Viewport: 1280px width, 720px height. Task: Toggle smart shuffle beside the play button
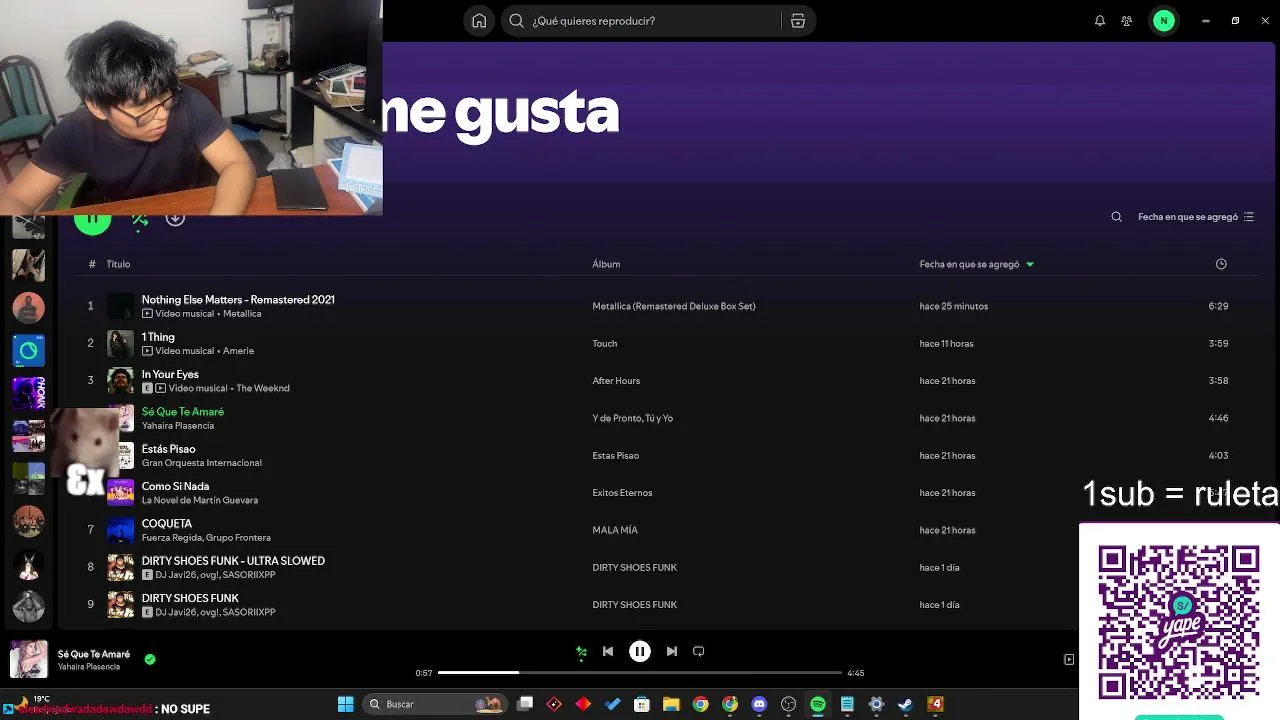click(140, 219)
